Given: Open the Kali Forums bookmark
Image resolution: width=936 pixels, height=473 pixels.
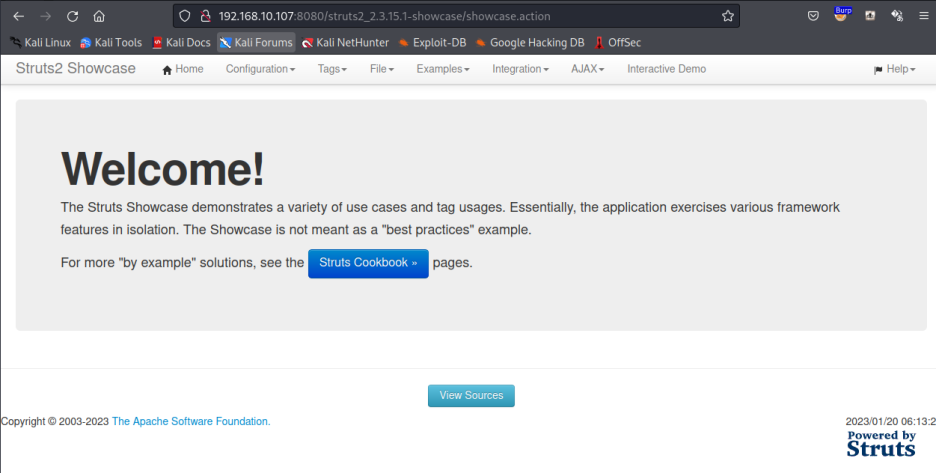Looking at the screenshot, I should (x=256, y=42).
